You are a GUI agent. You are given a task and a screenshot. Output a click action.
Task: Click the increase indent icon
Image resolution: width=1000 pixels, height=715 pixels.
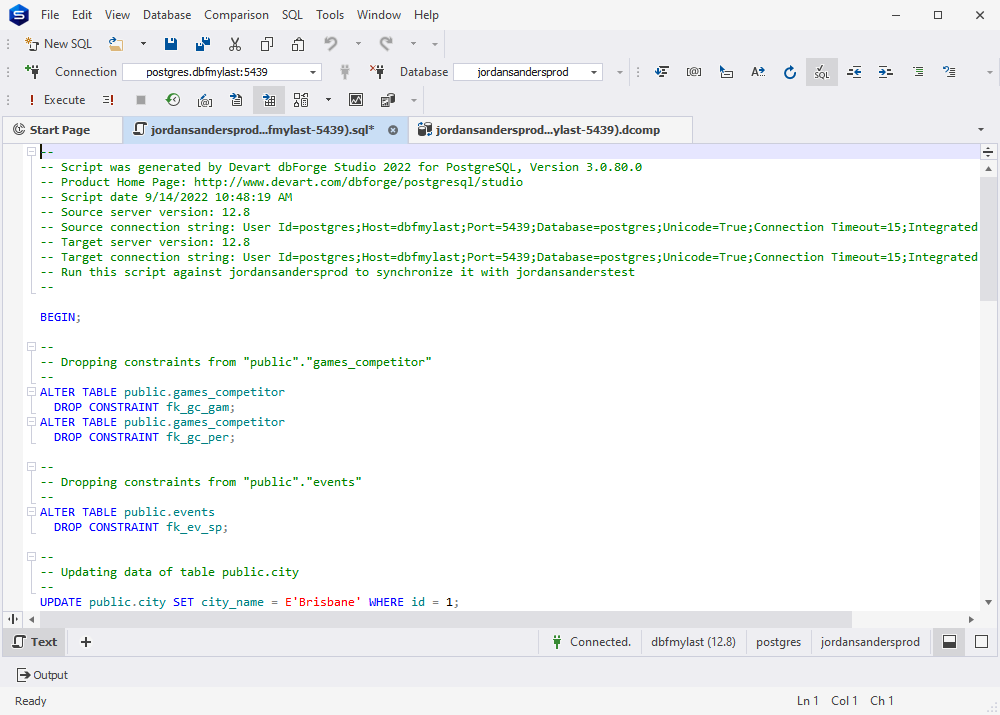pos(885,72)
